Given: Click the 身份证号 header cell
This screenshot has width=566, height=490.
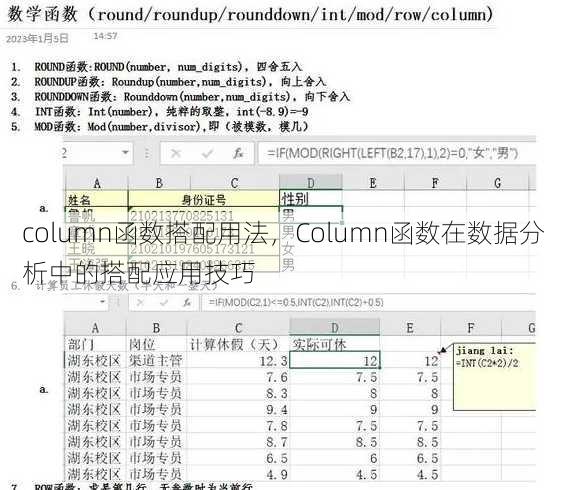Looking at the screenshot, I should (x=204, y=199).
